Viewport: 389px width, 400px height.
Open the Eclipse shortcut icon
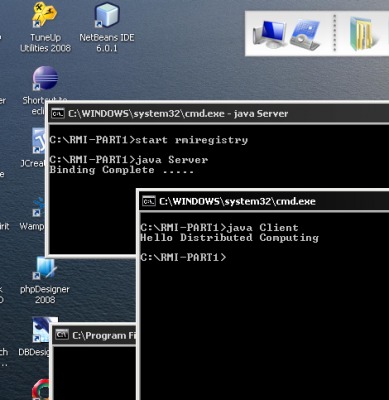[x=45, y=78]
